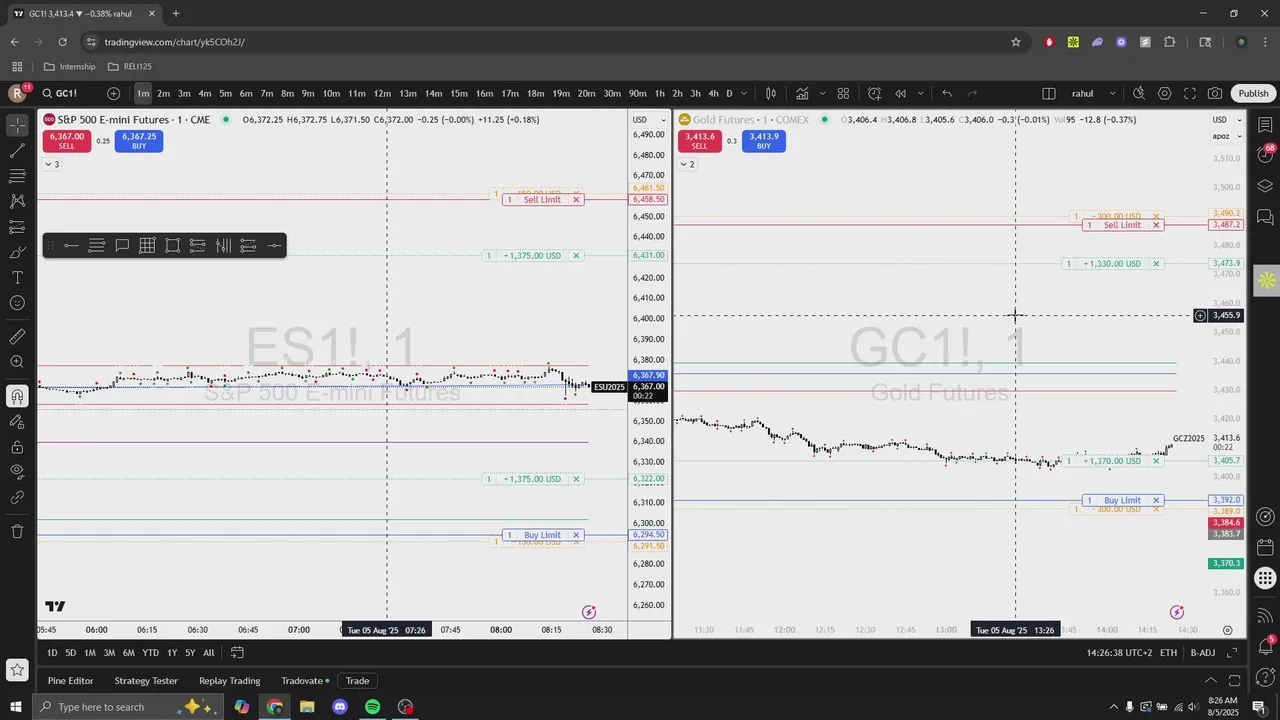Select the trend line drawing tool

[17, 151]
